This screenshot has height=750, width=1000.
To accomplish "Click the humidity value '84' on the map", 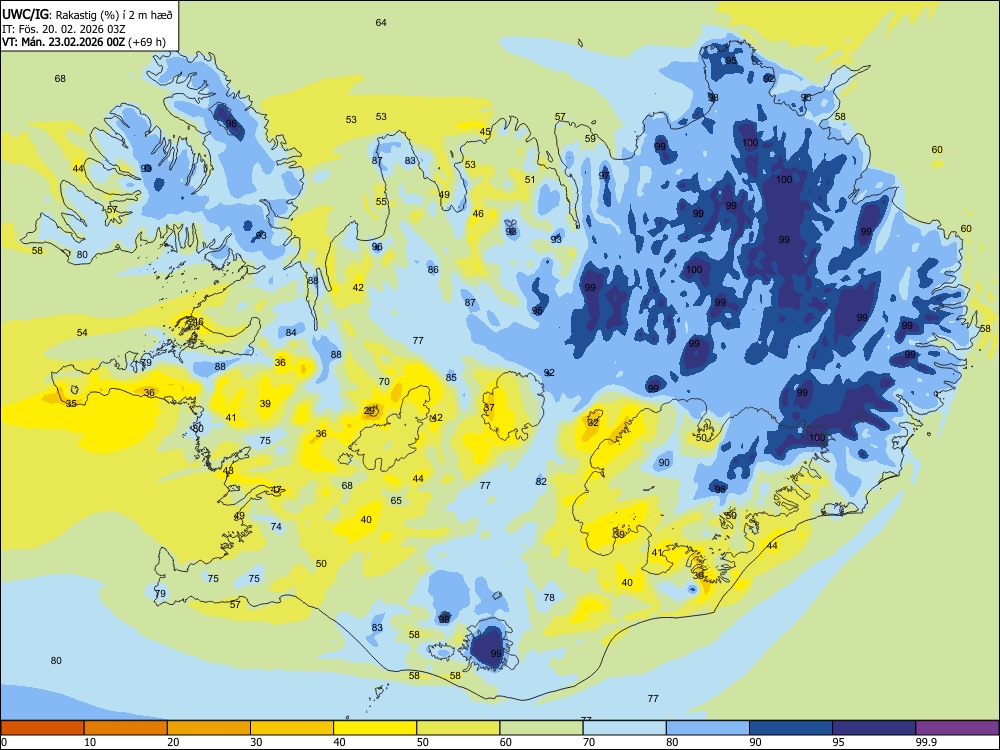I will click(x=291, y=332).
